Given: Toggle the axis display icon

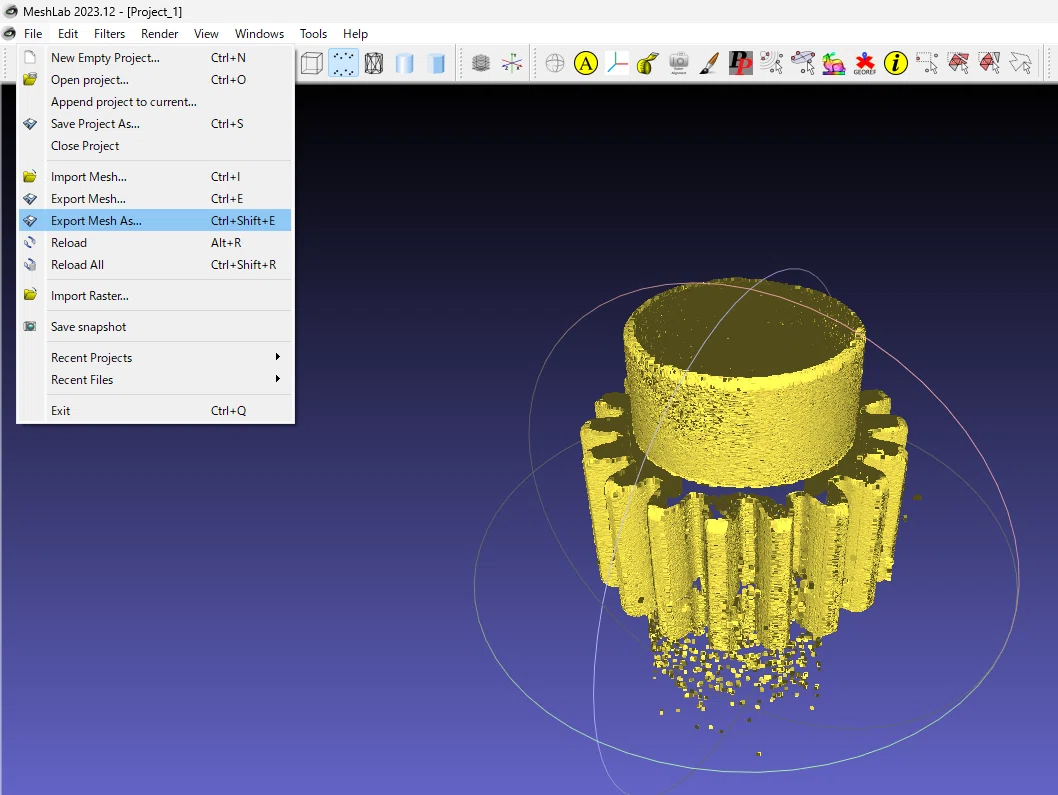Looking at the screenshot, I should tap(512, 63).
